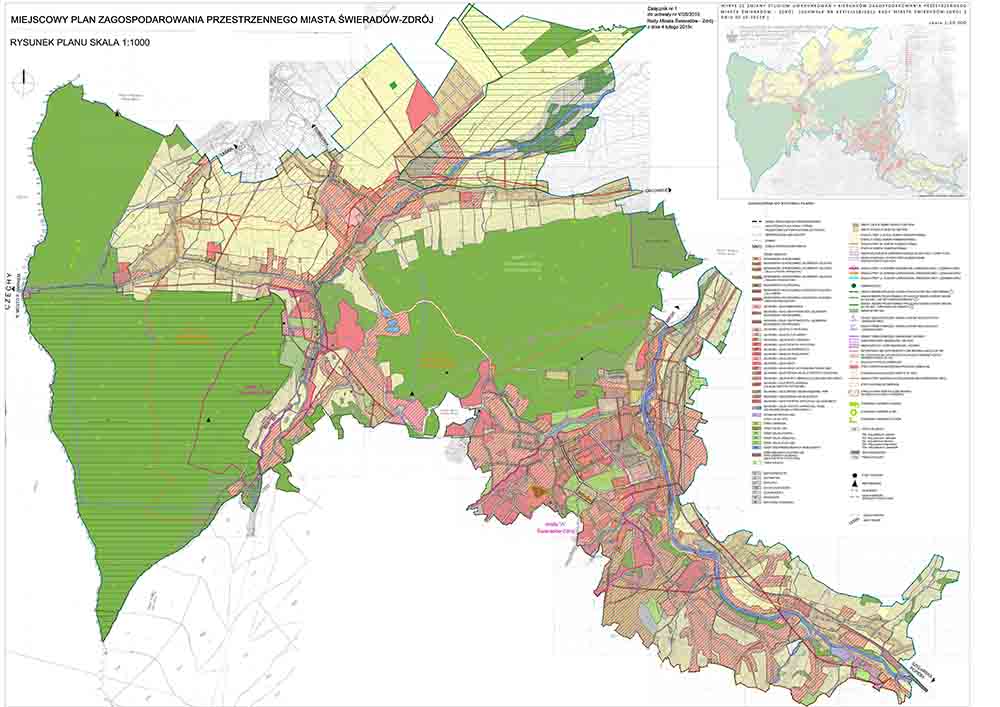Select the yellow-green ring legend symbol
The height and width of the screenshot is (707, 1000).
(855, 413)
